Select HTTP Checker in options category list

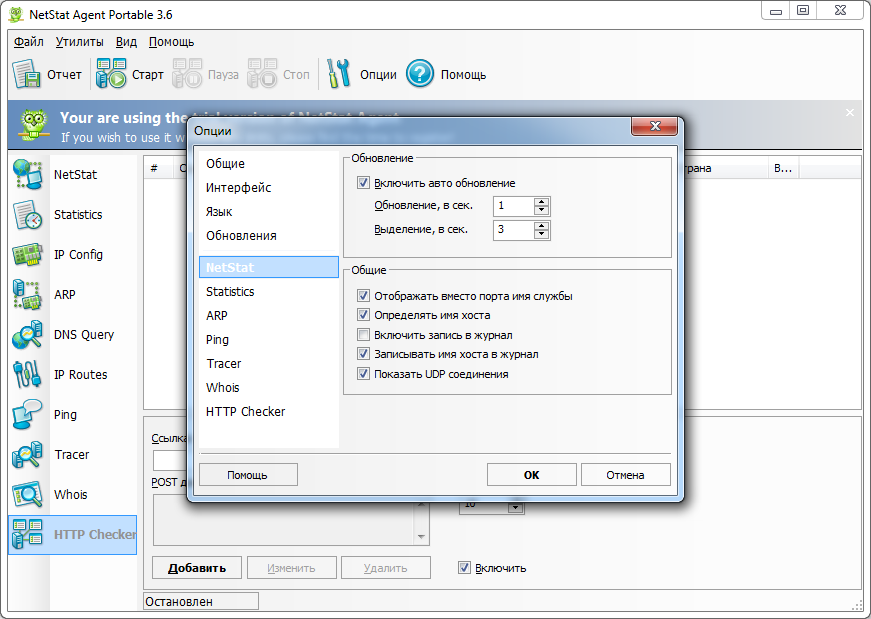point(268,412)
